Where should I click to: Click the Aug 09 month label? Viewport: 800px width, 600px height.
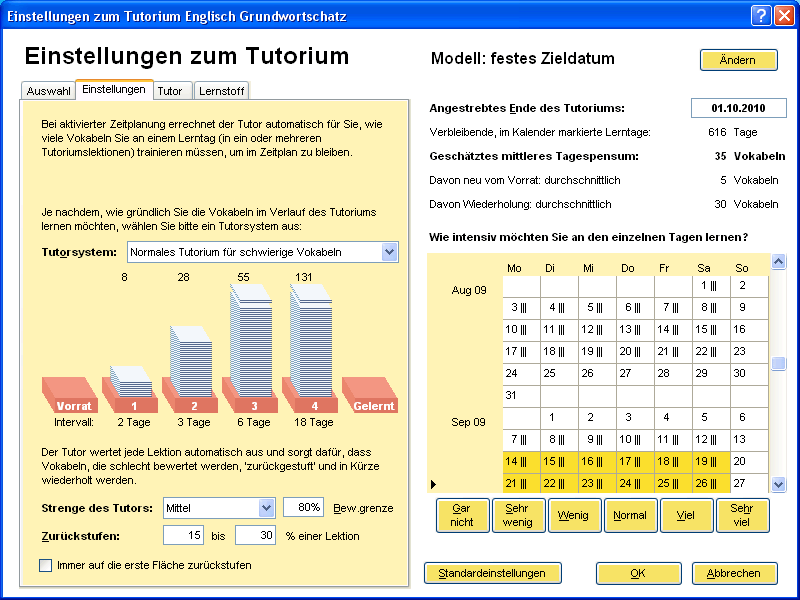(x=469, y=290)
